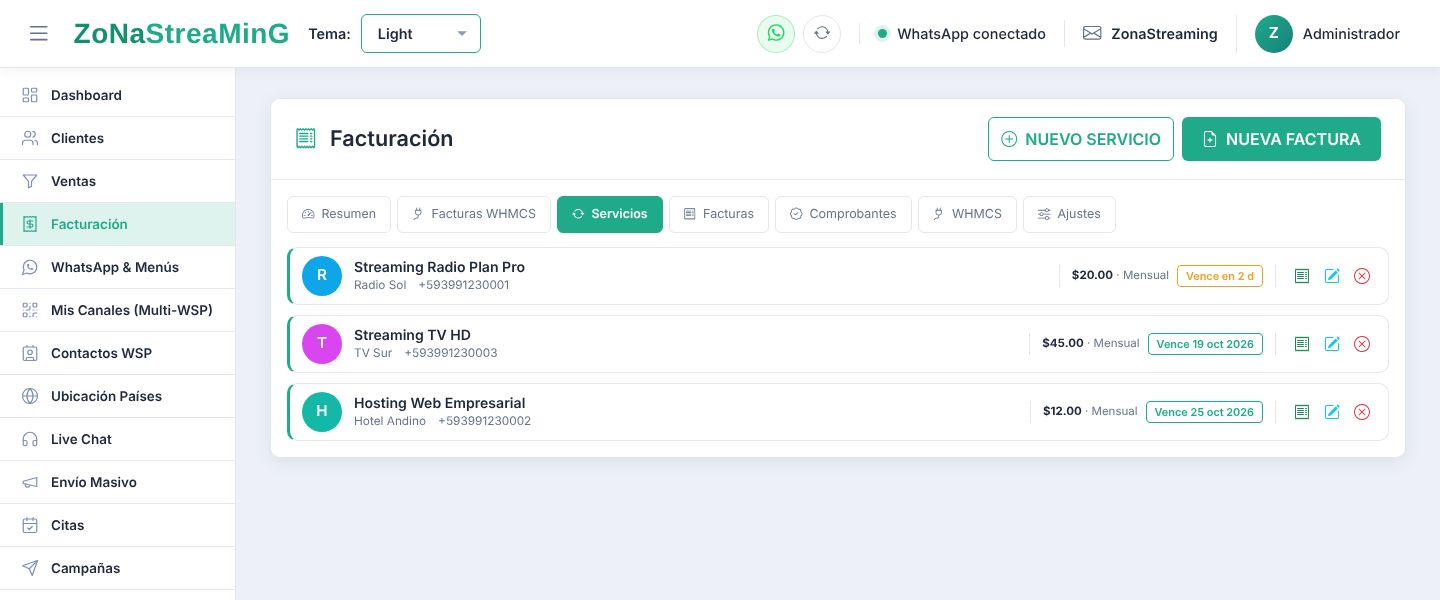Click invoice icon for Hosting Web Empresarial
This screenshot has width=1440, height=600.
[1302, 412]
